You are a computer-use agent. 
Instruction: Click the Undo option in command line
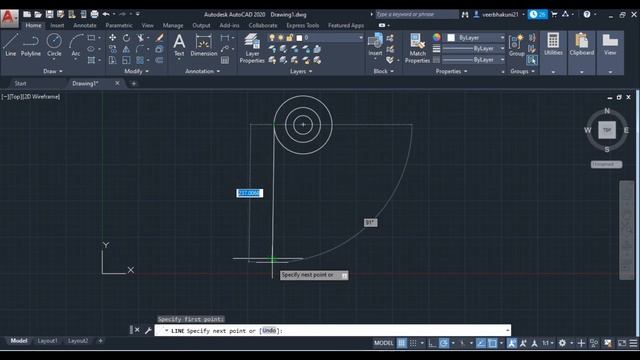pos(269,331)
